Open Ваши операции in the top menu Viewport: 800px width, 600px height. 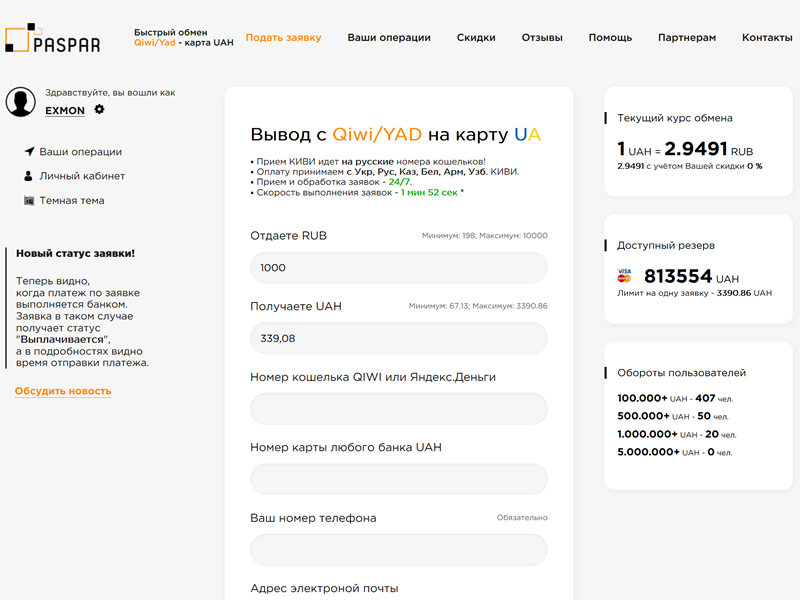tap(389, 37)
